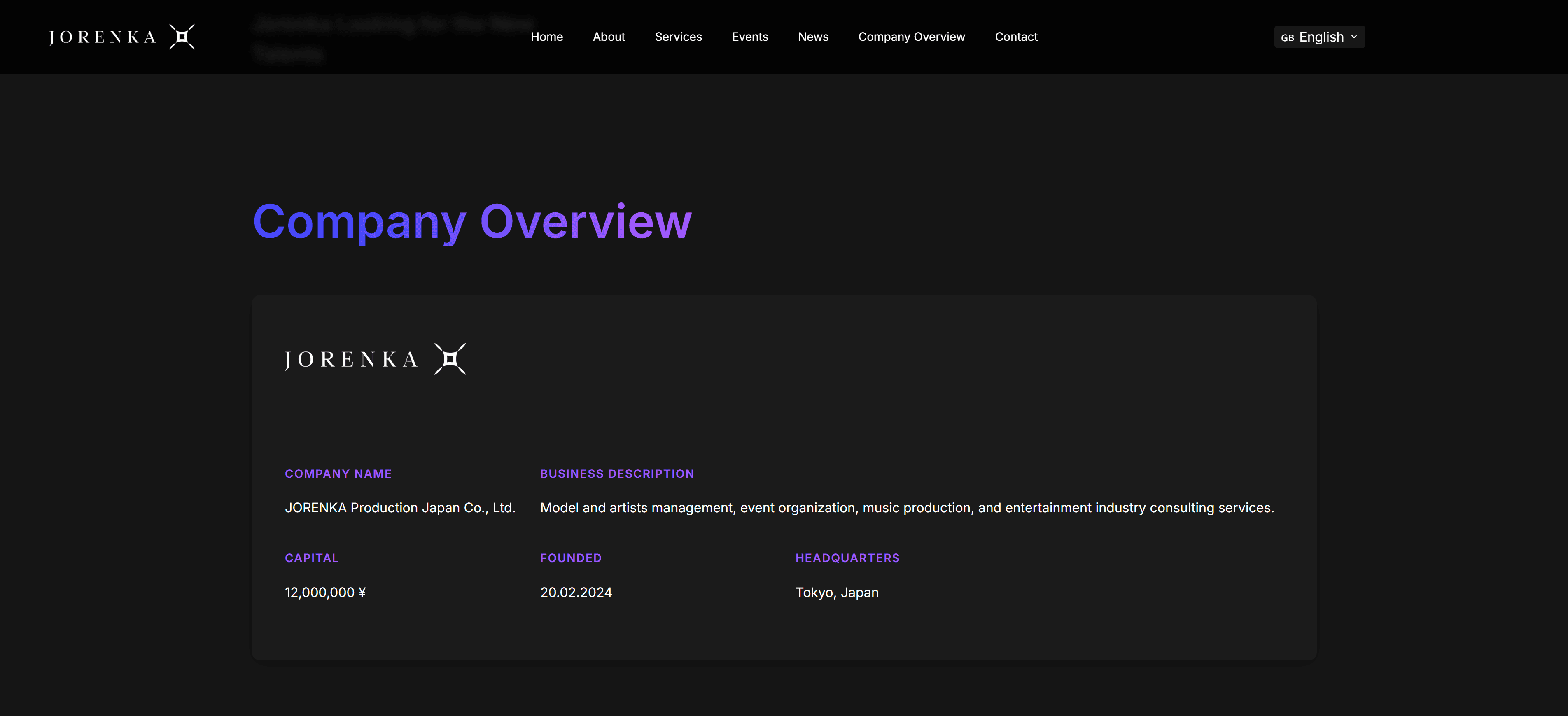Open the Services menu link
Image resolution: width=1568 pixels, height=716 pixels.
click(678, 37)
